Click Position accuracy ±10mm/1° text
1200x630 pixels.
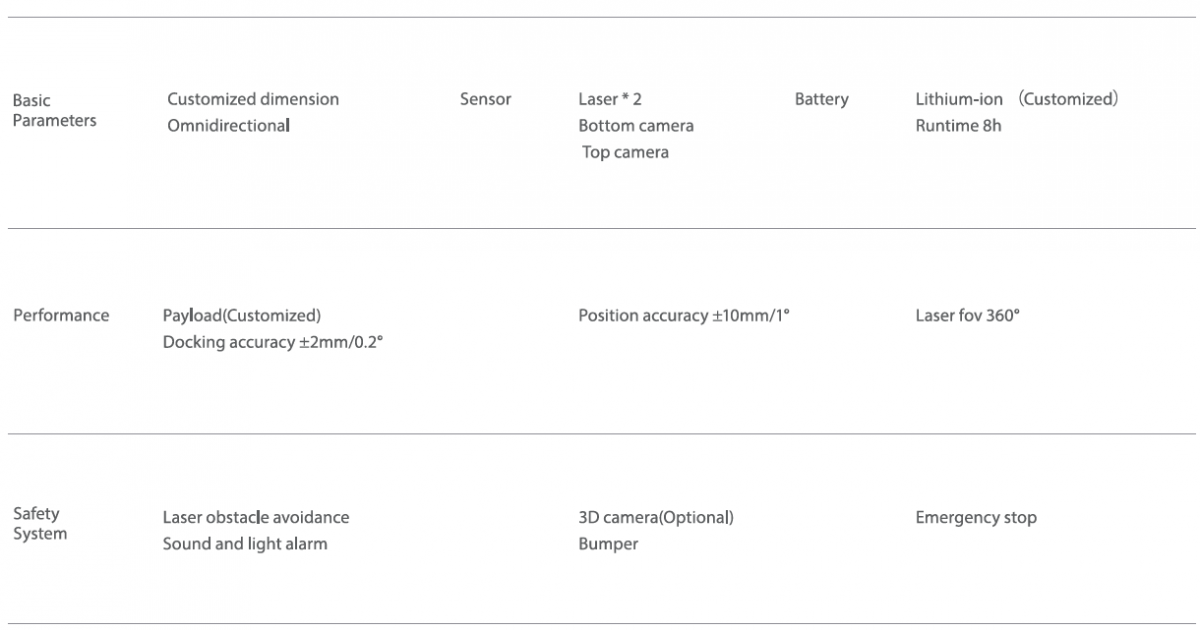point(684,316)
